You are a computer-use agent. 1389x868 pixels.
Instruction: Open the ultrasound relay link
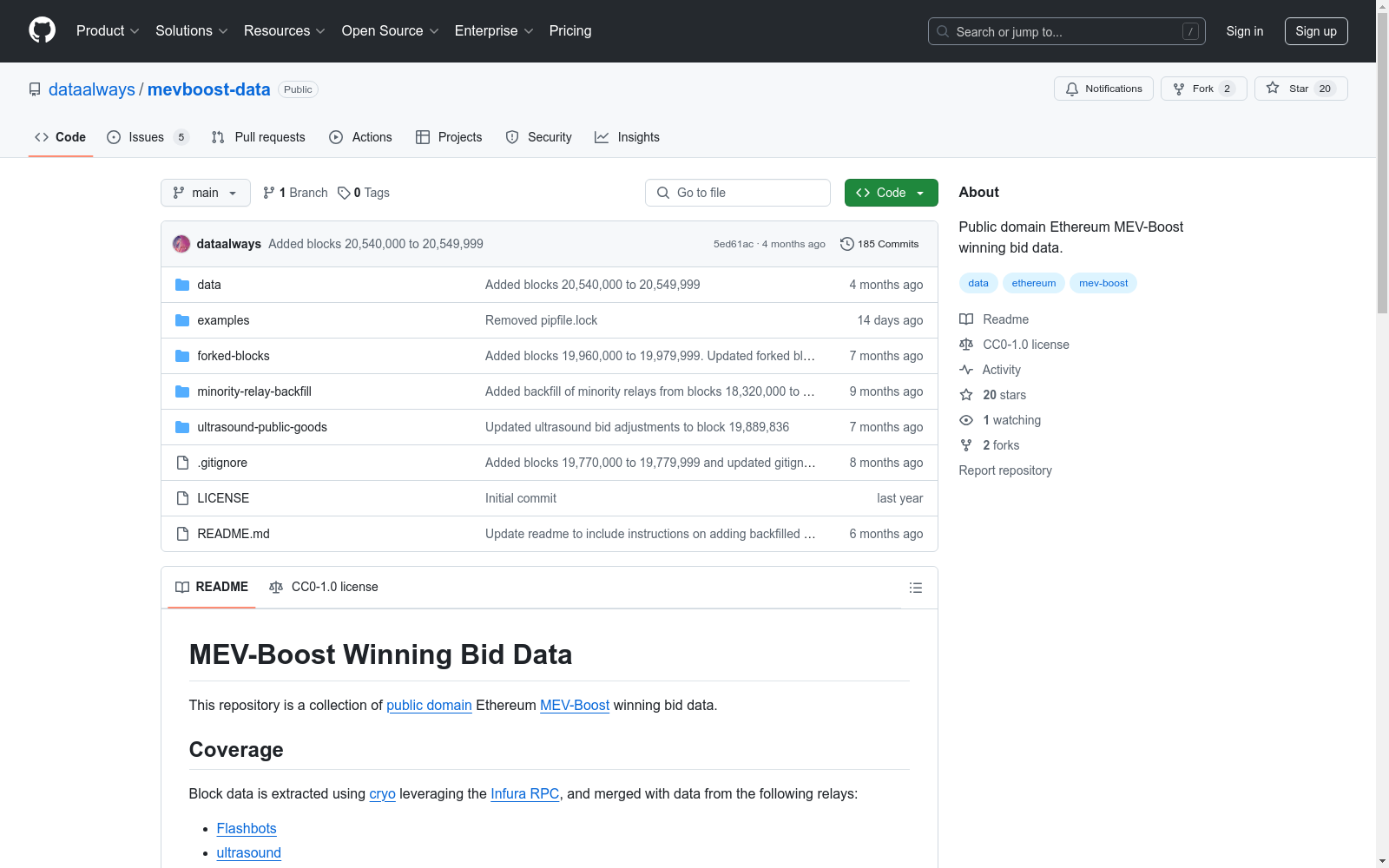pos(249,853)
